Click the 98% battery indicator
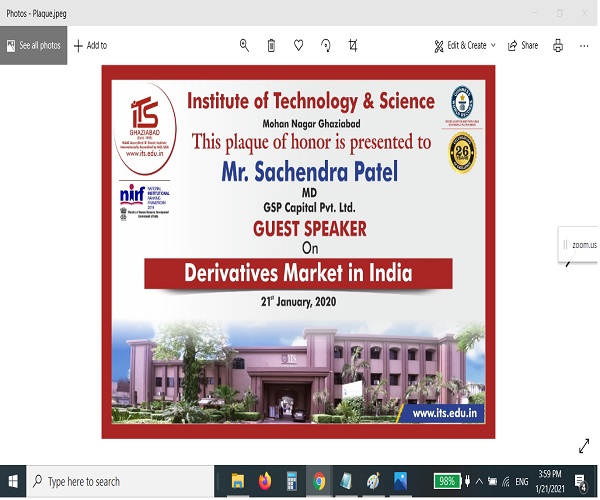The image size is (600, 500). (447, 481)
